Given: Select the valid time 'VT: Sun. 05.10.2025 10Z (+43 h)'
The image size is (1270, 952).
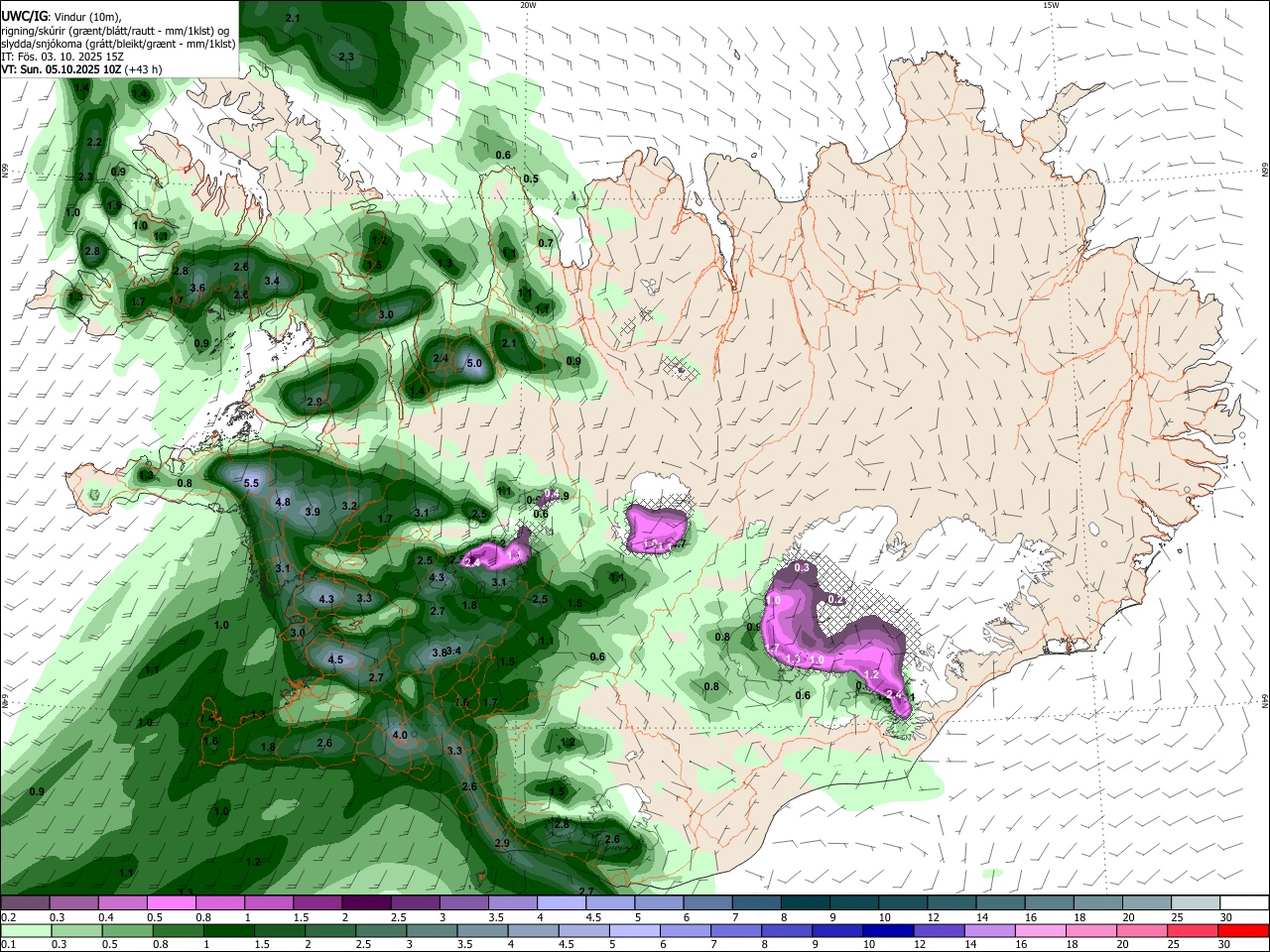Looking at the screenshot, I should [81, 69].
